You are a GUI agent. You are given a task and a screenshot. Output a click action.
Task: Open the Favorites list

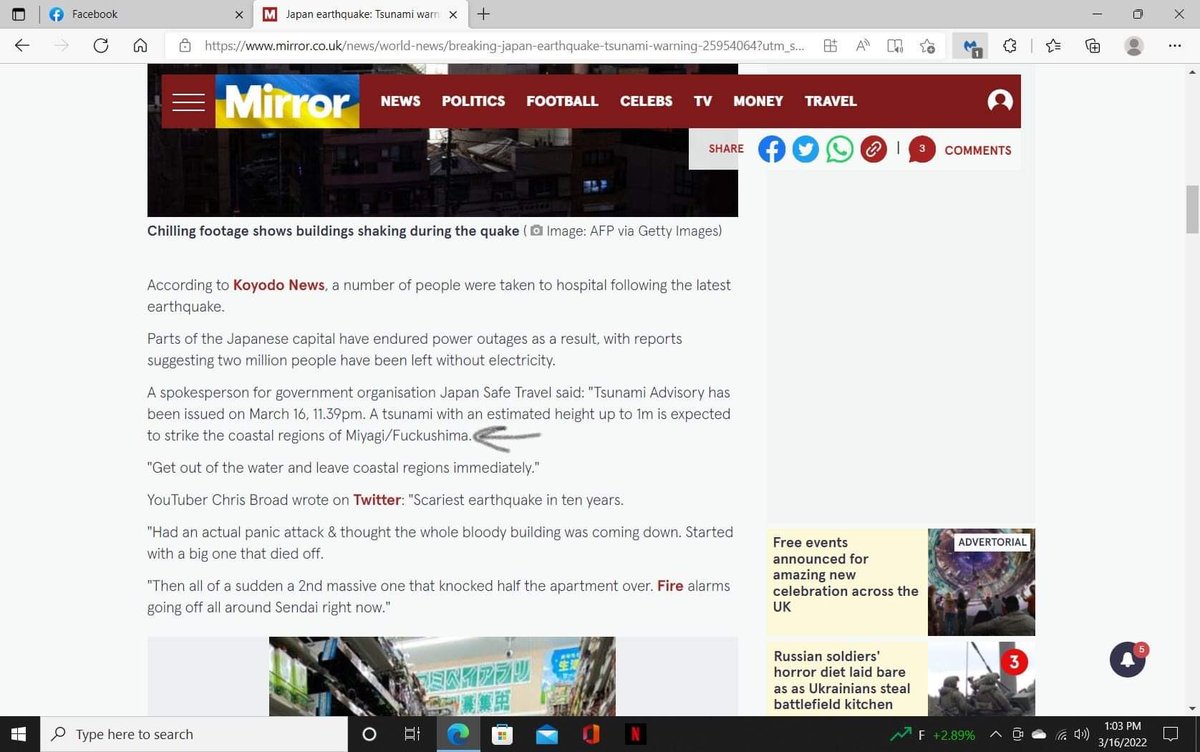(x=1053, y=45)
